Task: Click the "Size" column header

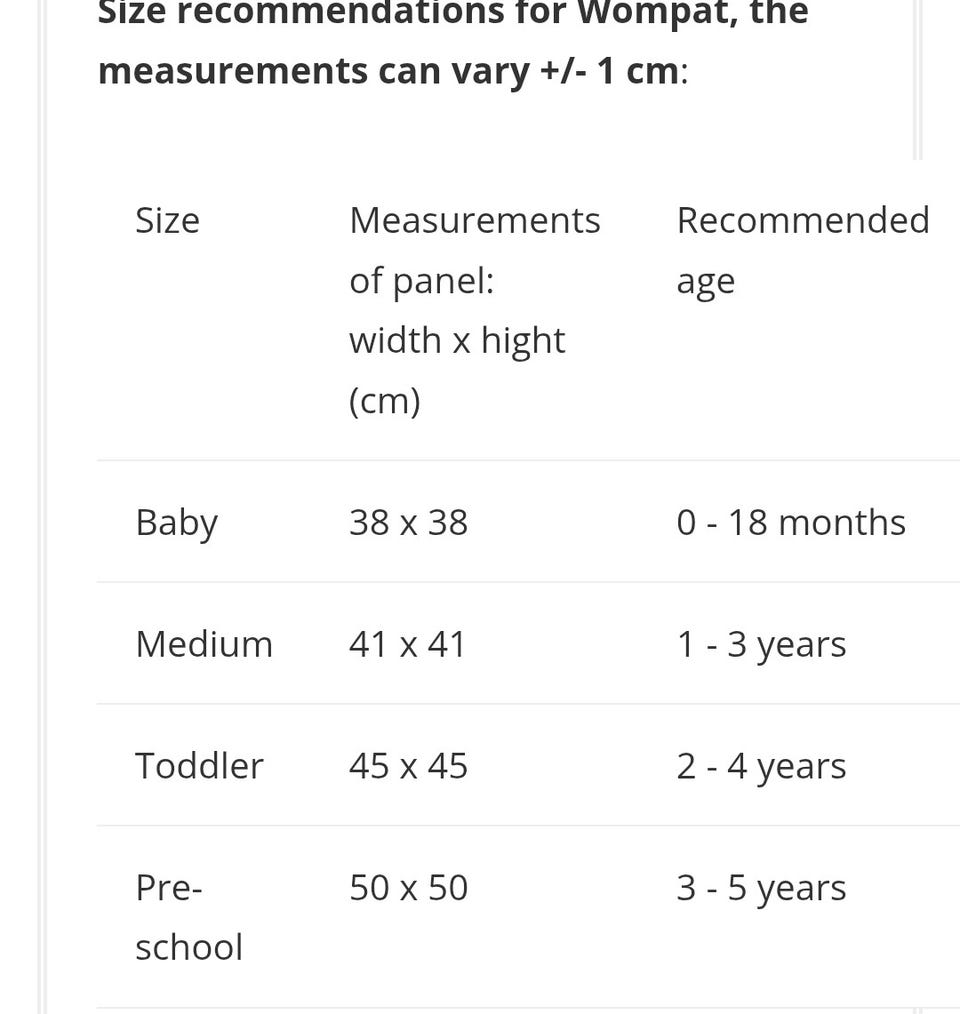Action: [167, 220]
